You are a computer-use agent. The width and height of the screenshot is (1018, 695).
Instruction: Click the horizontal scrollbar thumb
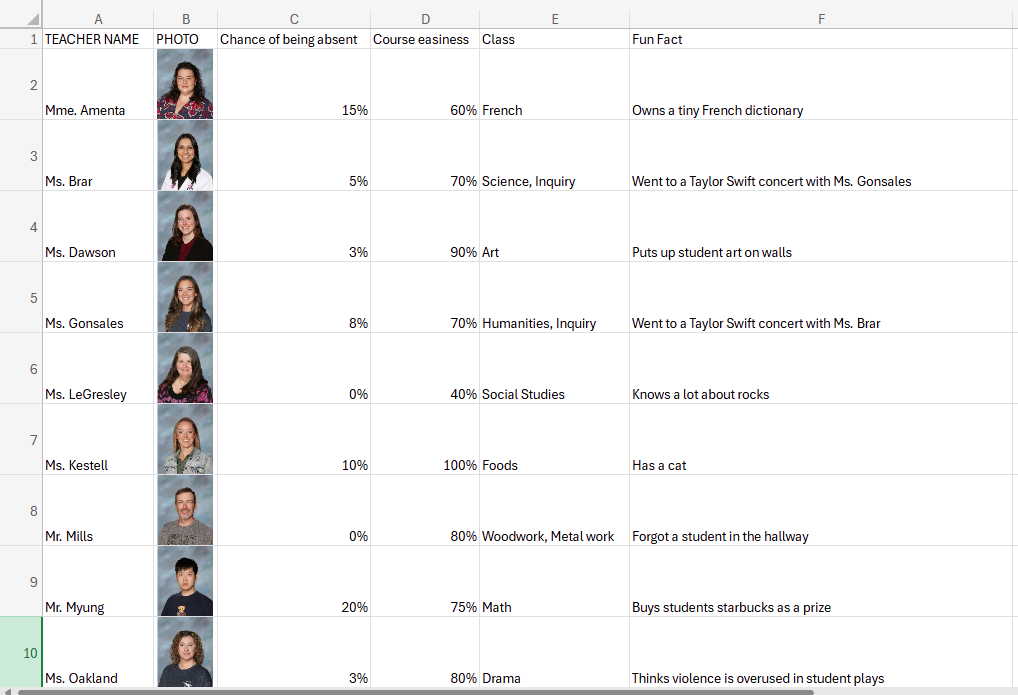(416, 692)
